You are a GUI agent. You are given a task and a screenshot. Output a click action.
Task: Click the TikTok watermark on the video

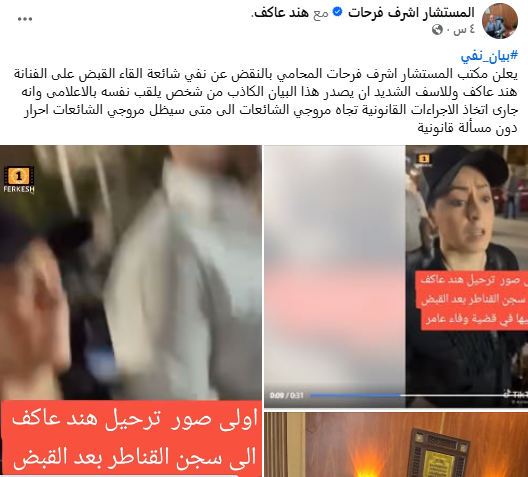[515, 395]
